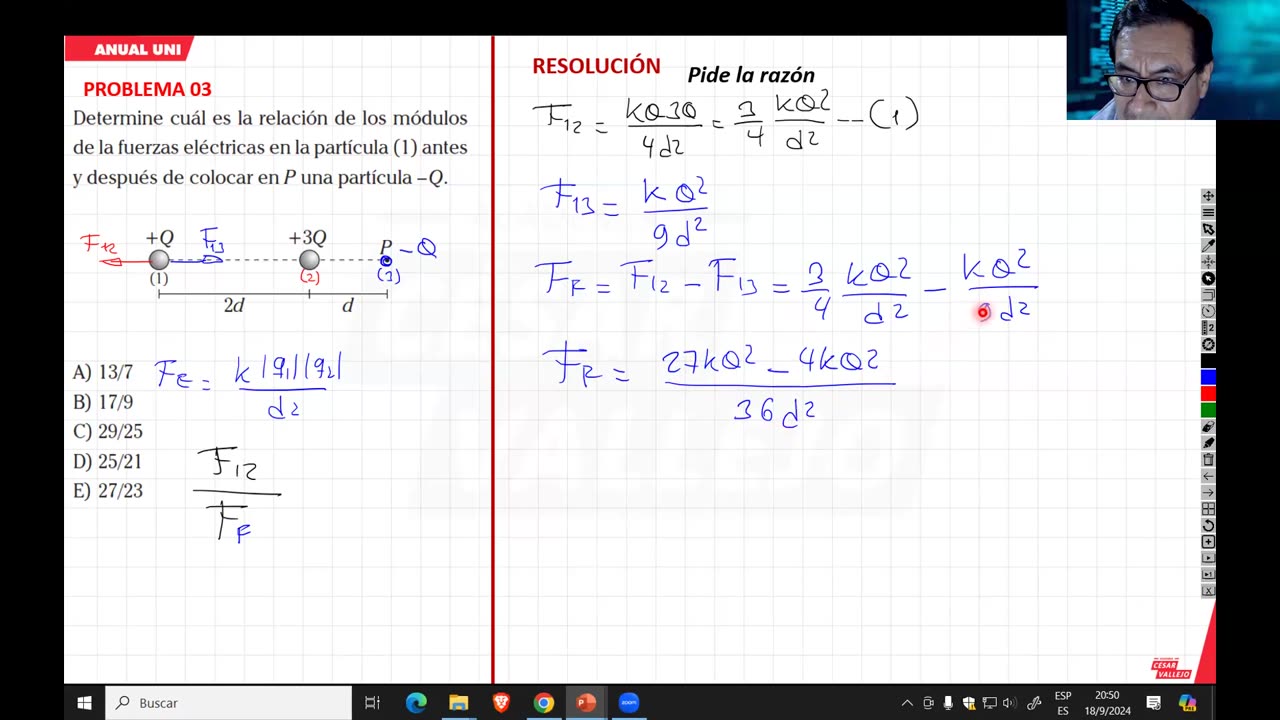The height and width of the screenshot is (720, 1280).
Task: Click the microphone tray icon
Action: click(948, 703)
